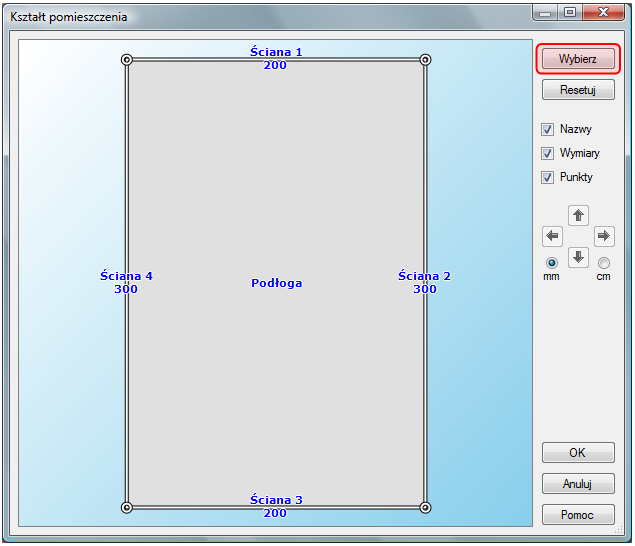The height and width of the screenshot is (546, 635).
Task: Click the down arrow move button
Action: 578,257
